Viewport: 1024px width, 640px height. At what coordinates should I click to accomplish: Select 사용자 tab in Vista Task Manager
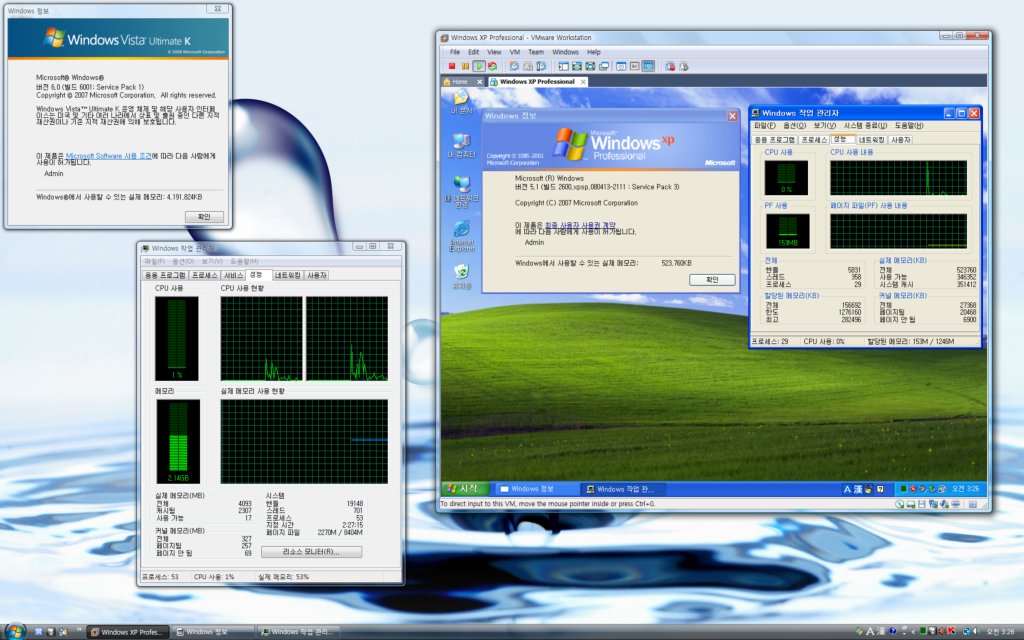(317, 276)
